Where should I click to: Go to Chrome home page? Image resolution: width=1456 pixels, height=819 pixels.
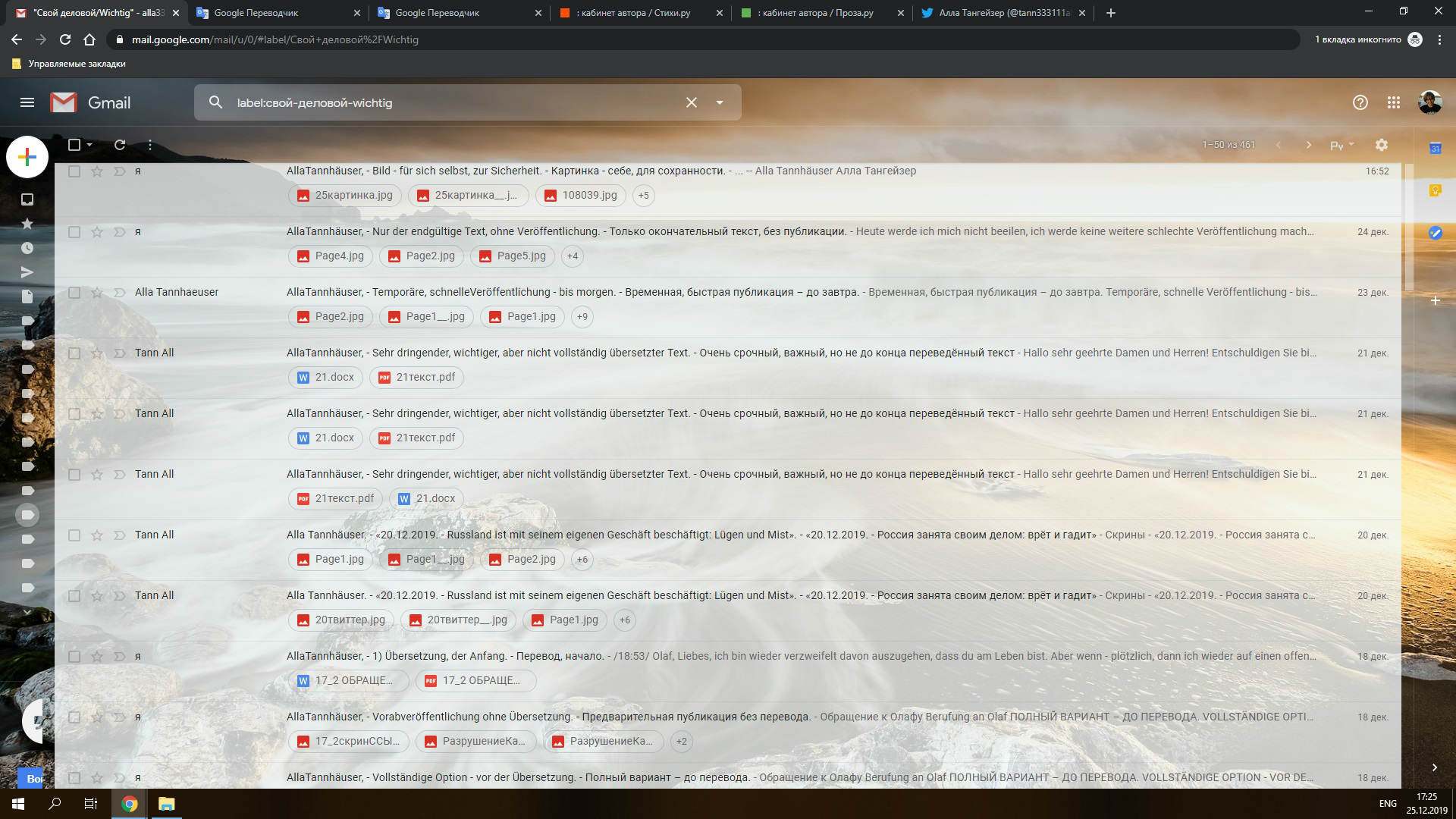(x=89, y=39)
